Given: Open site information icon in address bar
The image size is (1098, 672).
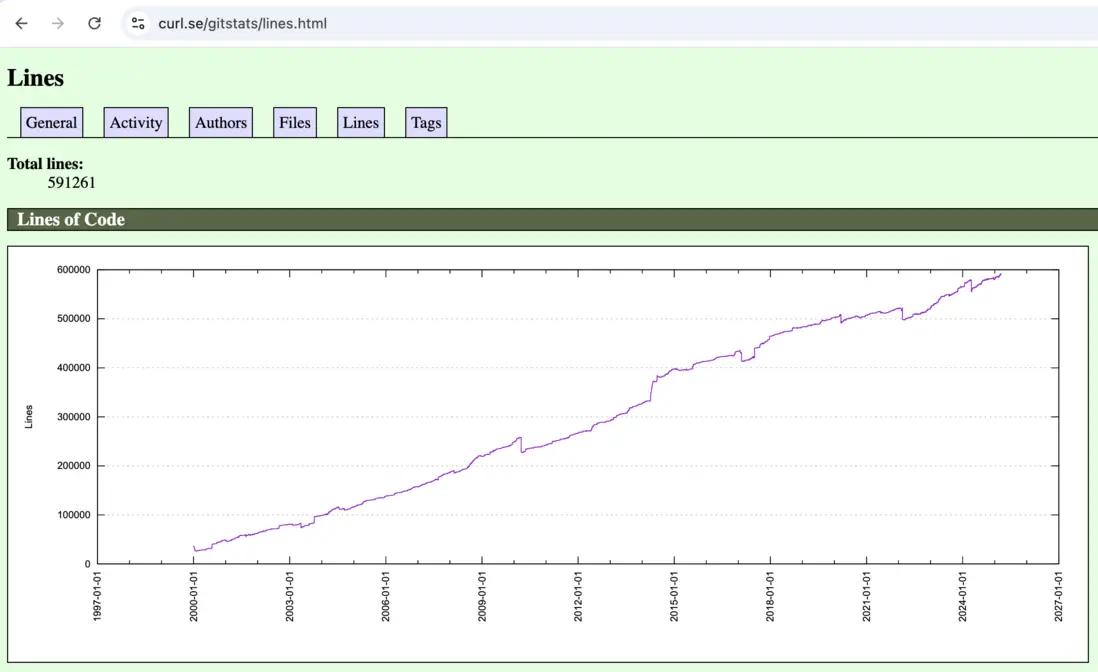Looking at the screenshot, I should pos(138,23).
